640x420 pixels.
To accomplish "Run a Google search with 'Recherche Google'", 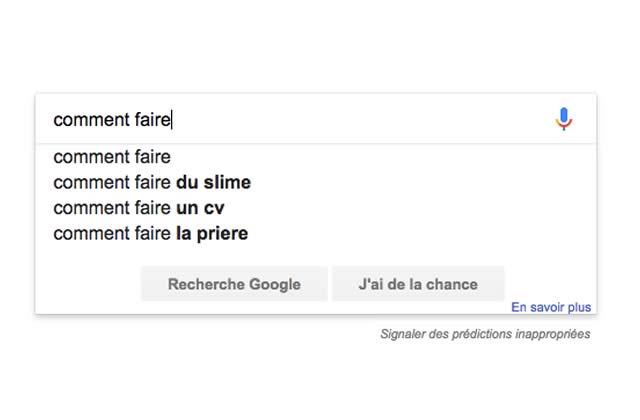I will point(234,284).
